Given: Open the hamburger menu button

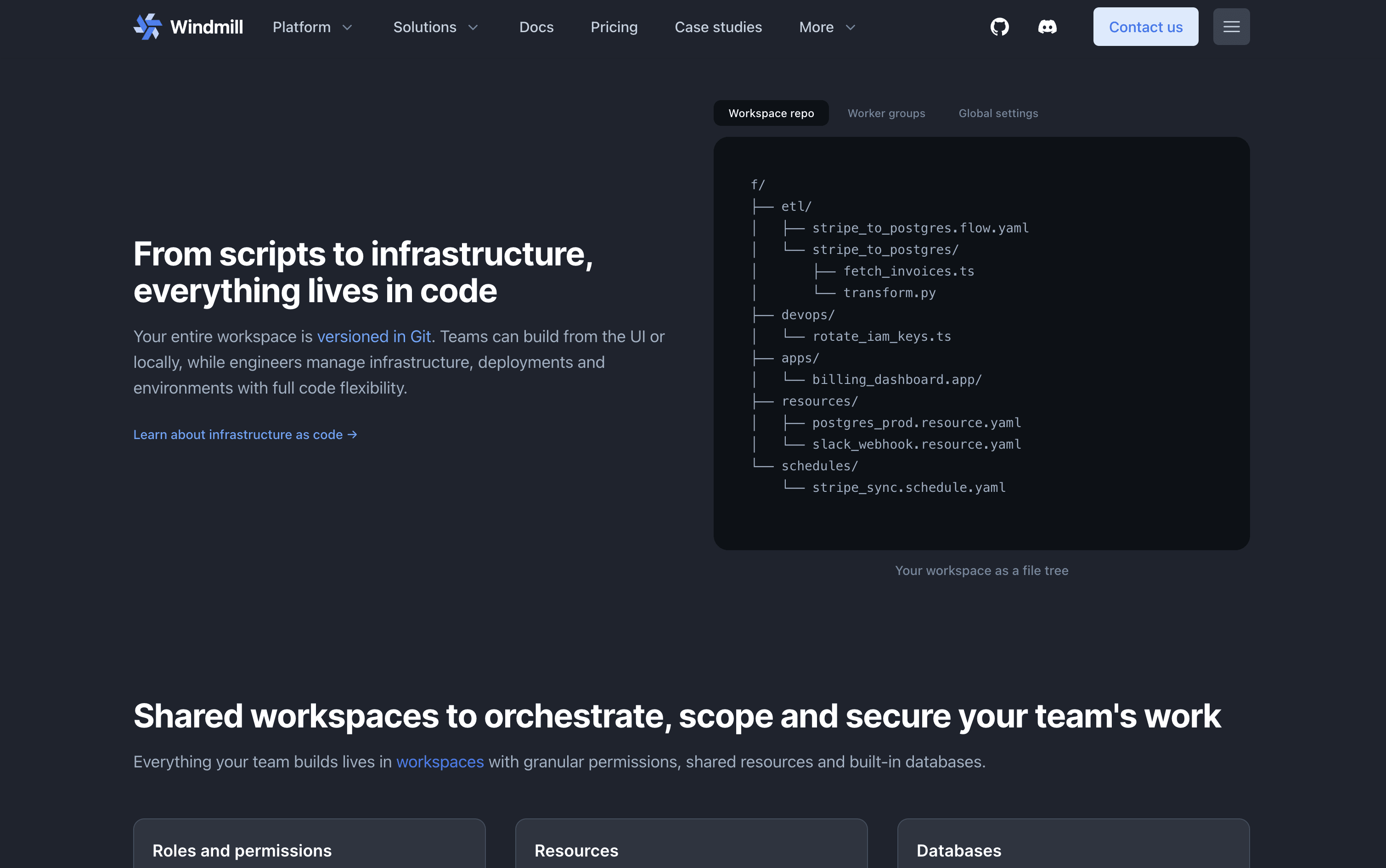Looking at the screenshot, I should (x=1231, y=27).
